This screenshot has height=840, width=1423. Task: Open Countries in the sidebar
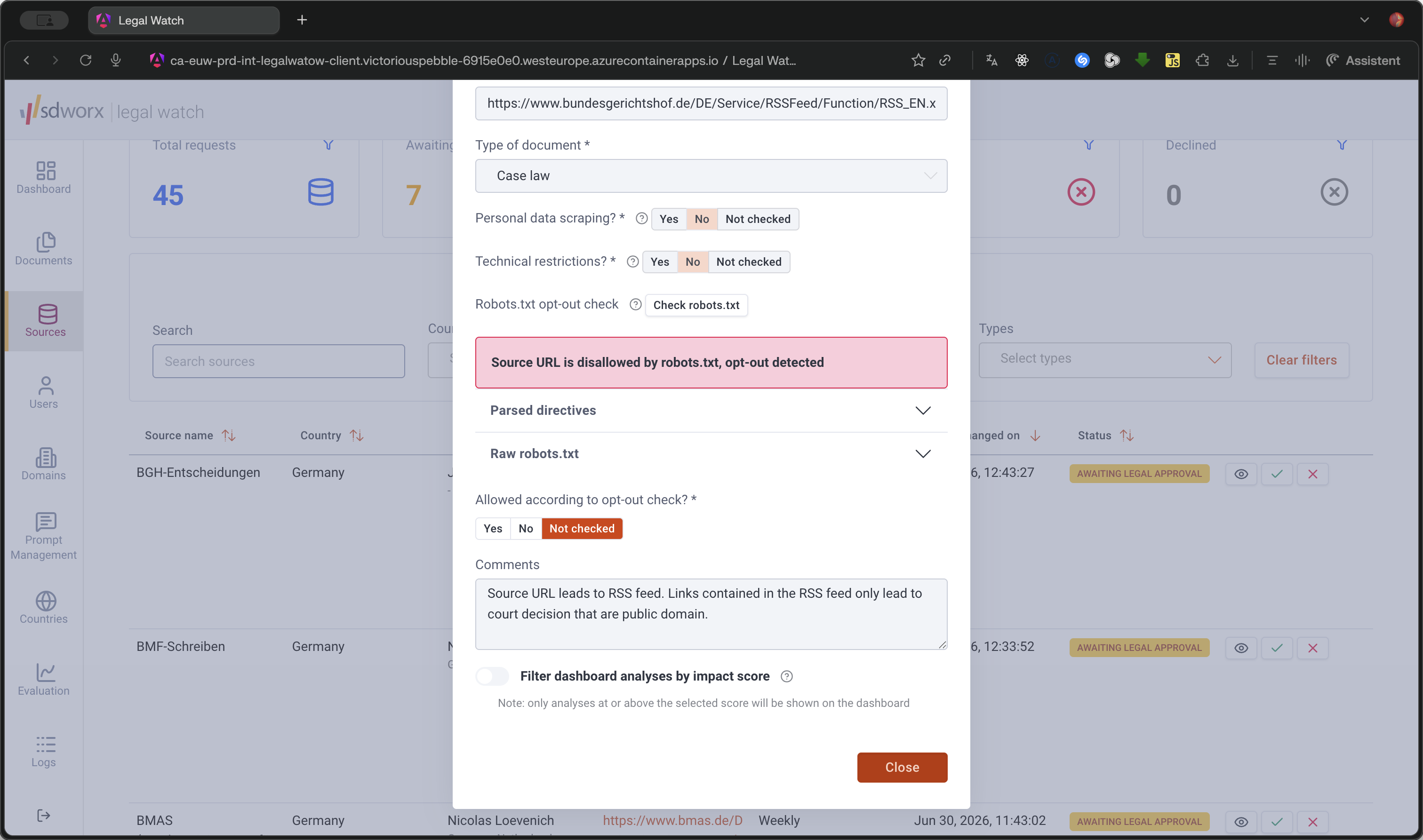click(x=44, y=607)
